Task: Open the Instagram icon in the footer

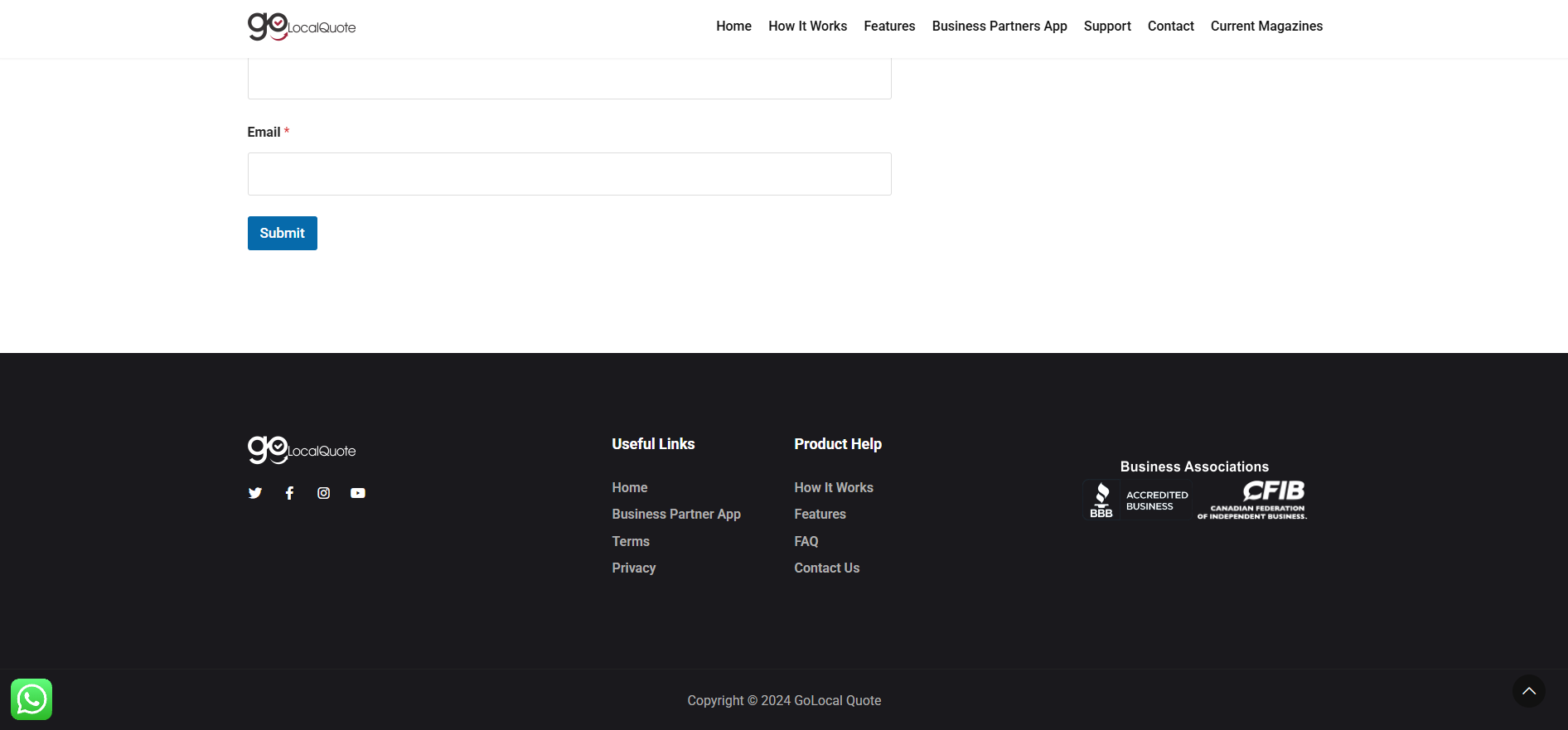Action: click(x=324, y=493)
